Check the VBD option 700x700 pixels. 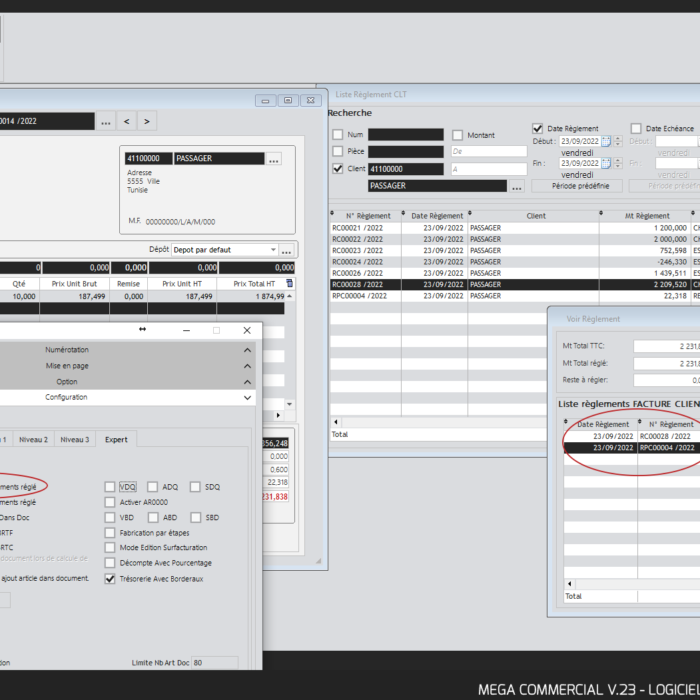click(110, 517)
